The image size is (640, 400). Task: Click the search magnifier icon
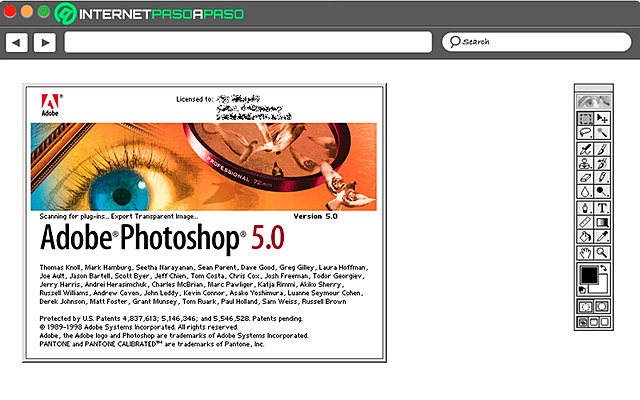pos(455,42)
